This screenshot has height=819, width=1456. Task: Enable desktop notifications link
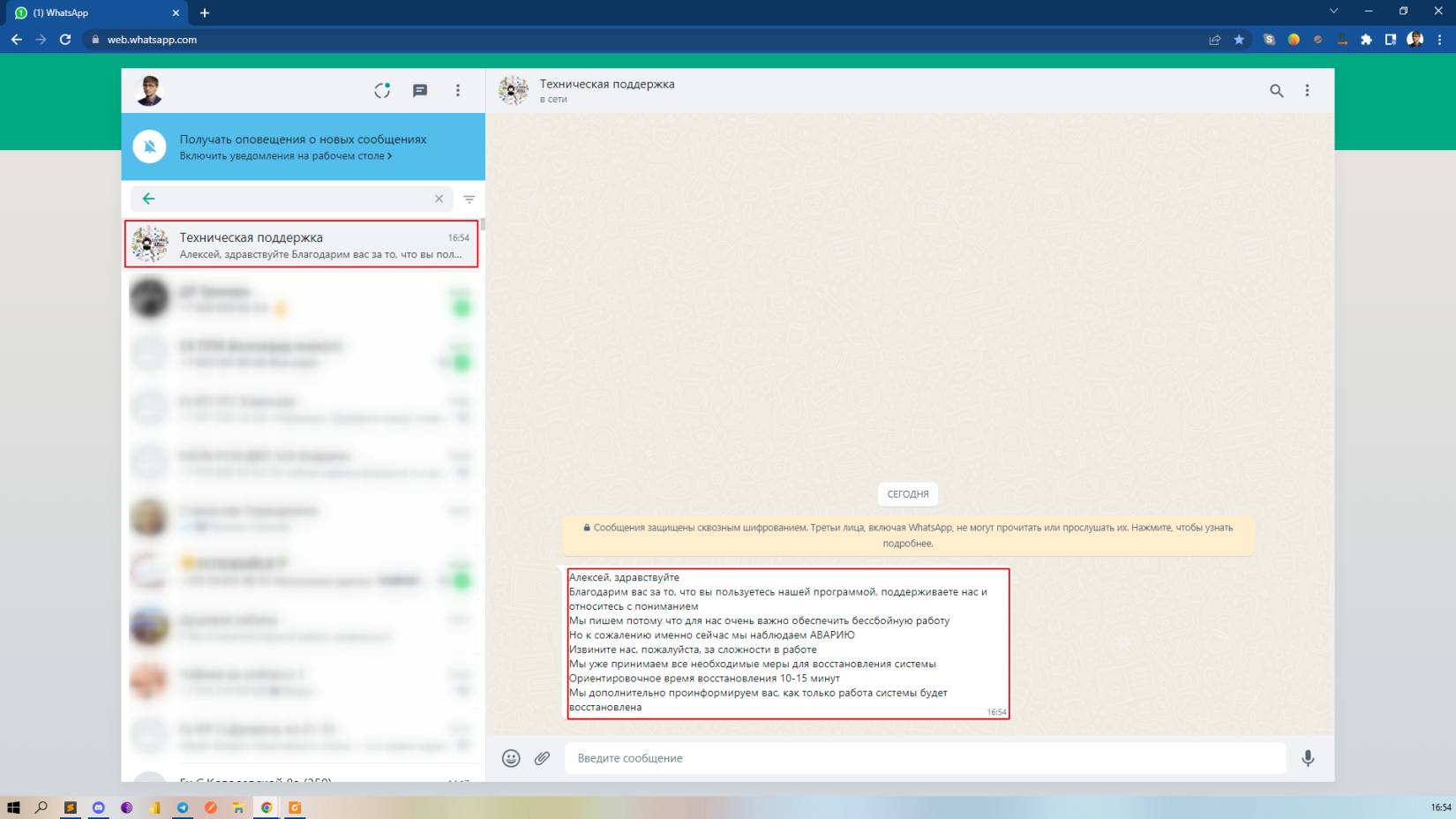coord(285,156)
